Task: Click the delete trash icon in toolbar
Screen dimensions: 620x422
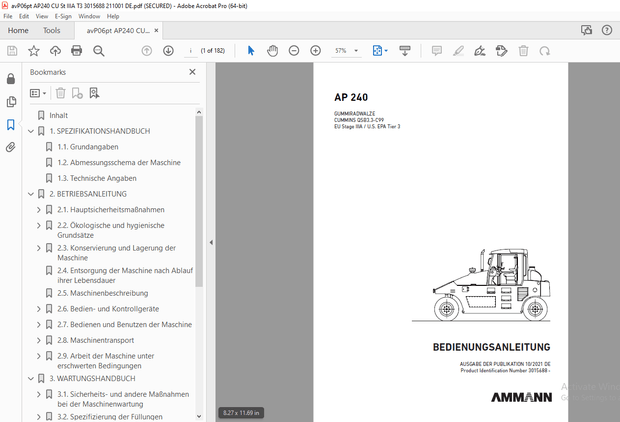Action: pos(524,51)
